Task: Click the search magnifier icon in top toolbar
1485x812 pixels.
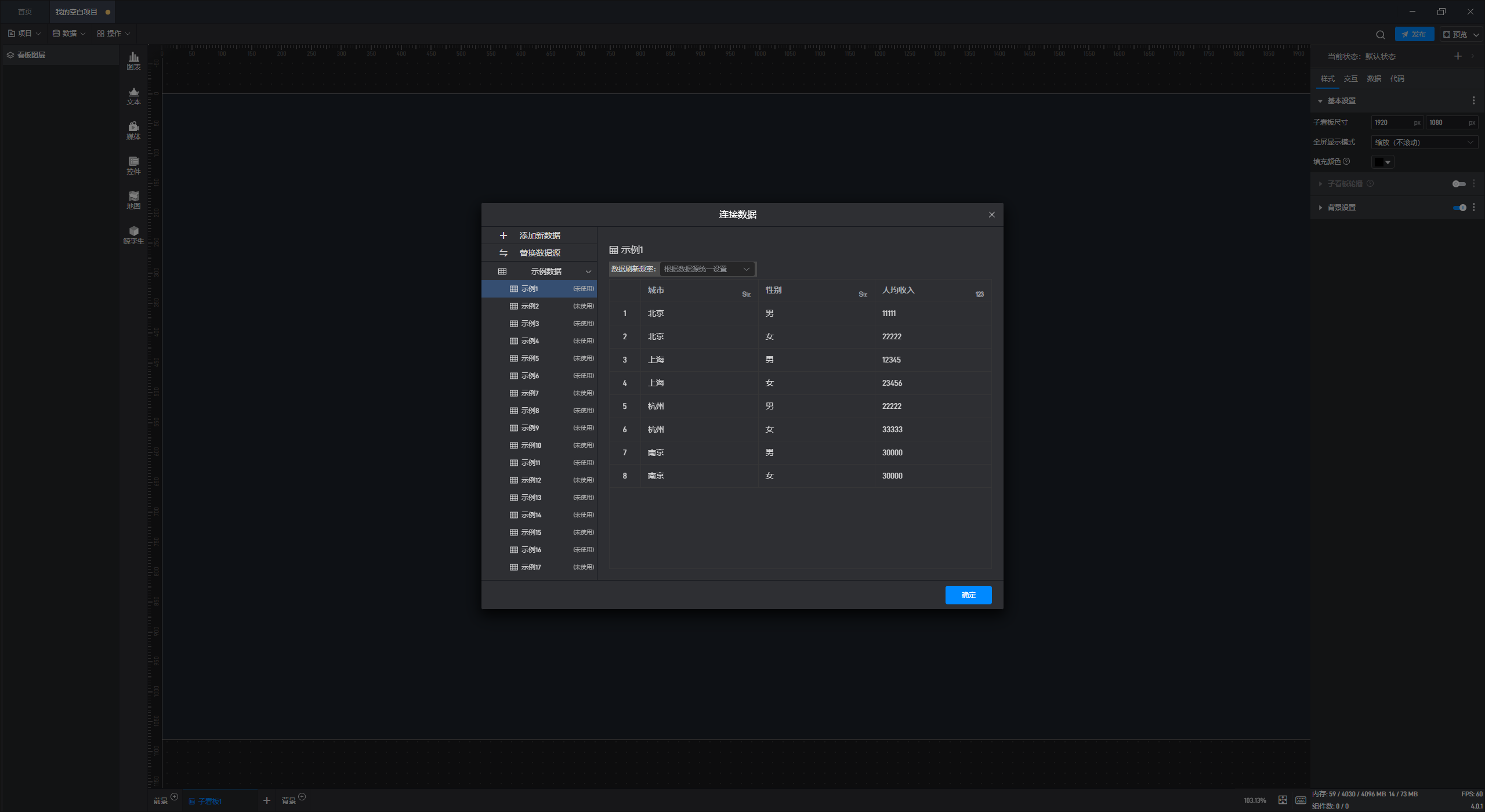Action: point(1380,34)
